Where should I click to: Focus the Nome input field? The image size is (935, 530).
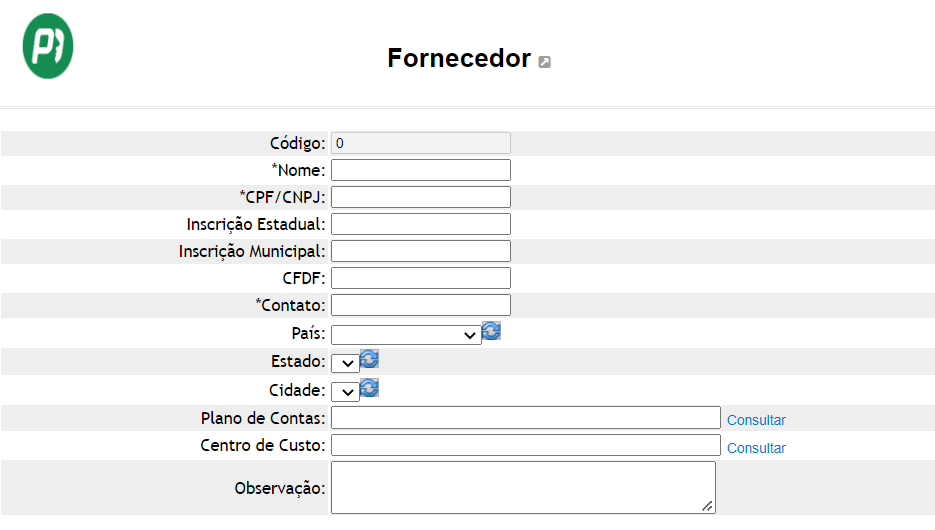point(421,170)
